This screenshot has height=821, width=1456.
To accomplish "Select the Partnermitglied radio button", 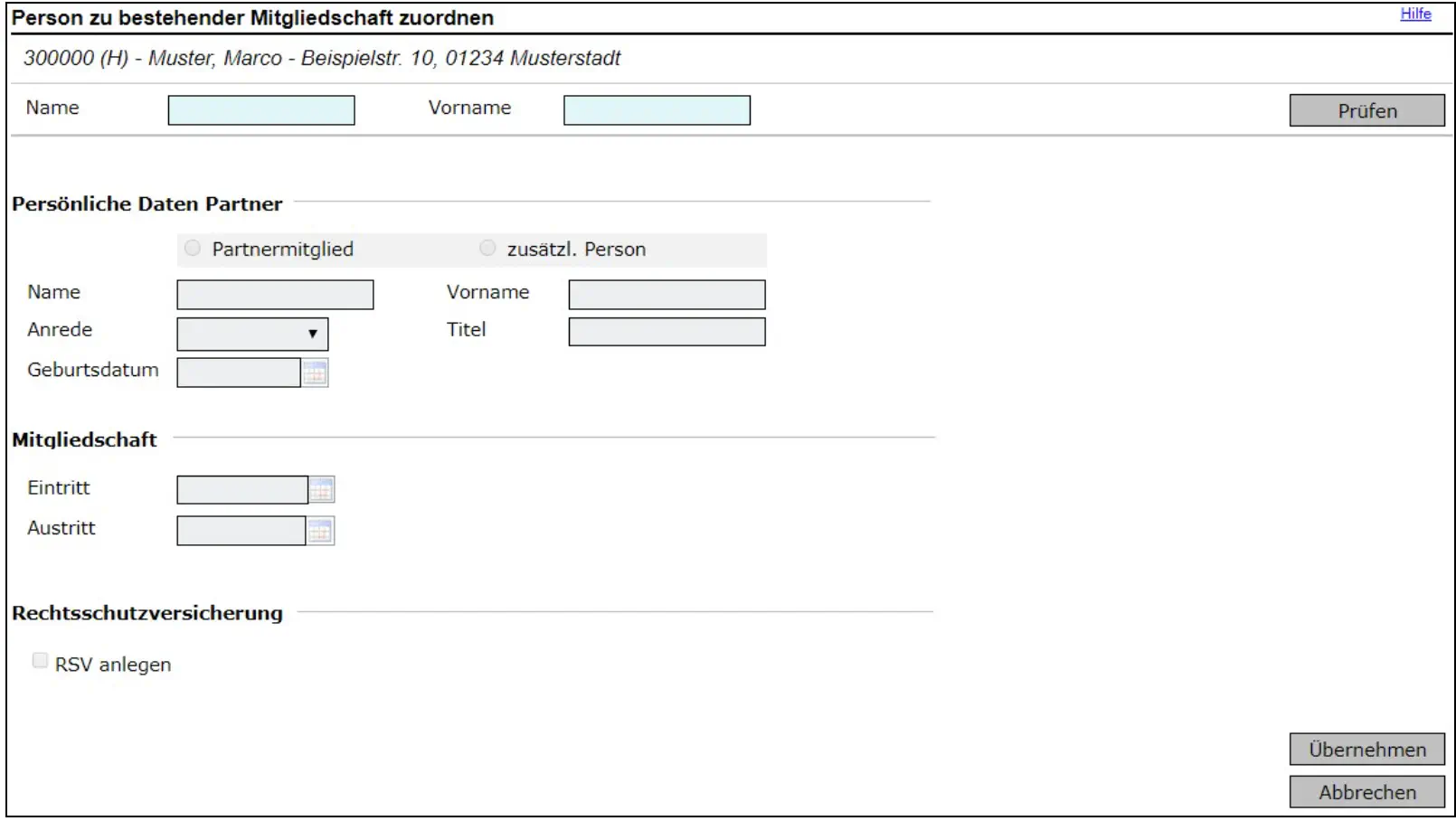I will click(x=193, y=249).
